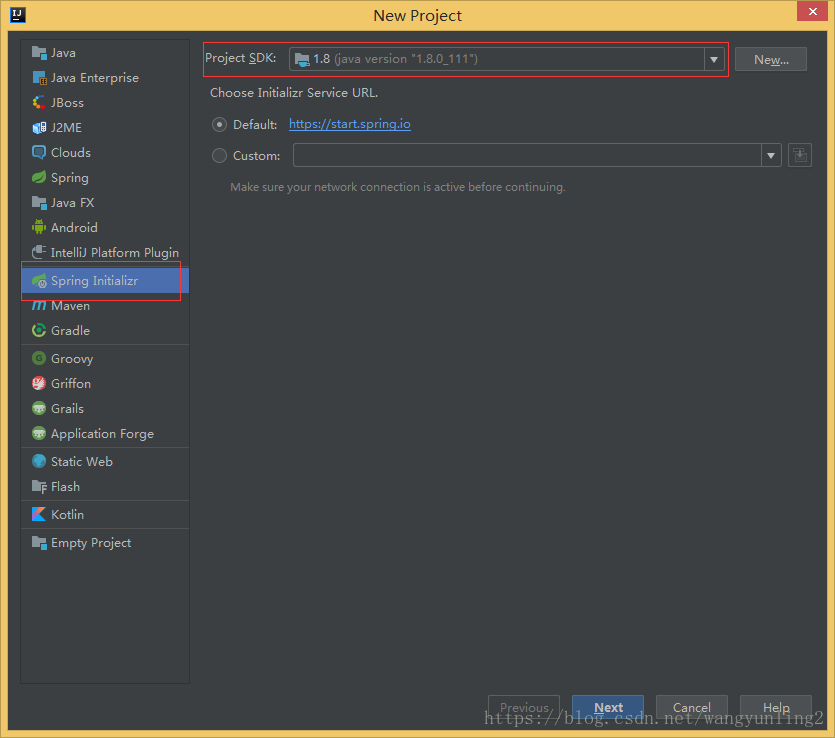
Task: Choose the Empty Project type
Action: (105, 543)
